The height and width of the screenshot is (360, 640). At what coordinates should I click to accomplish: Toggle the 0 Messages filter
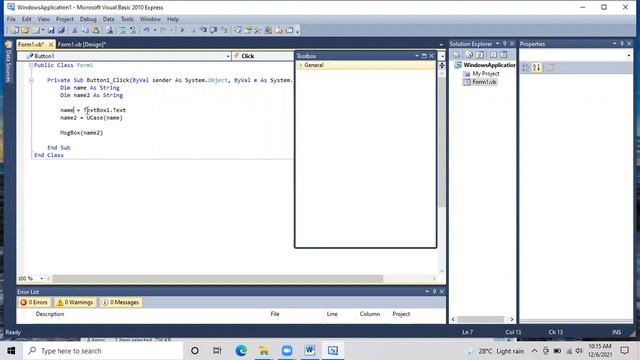[x=120, y=302]
